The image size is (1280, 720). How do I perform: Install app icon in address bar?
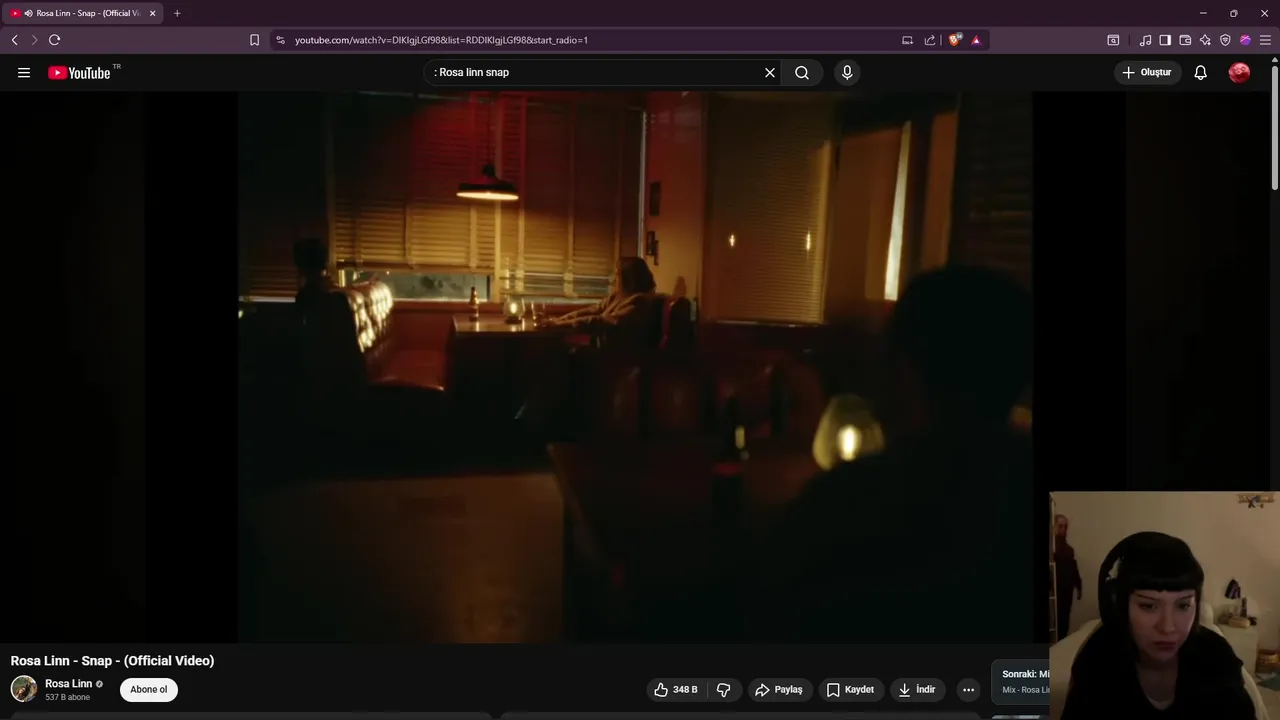point(907,40)
